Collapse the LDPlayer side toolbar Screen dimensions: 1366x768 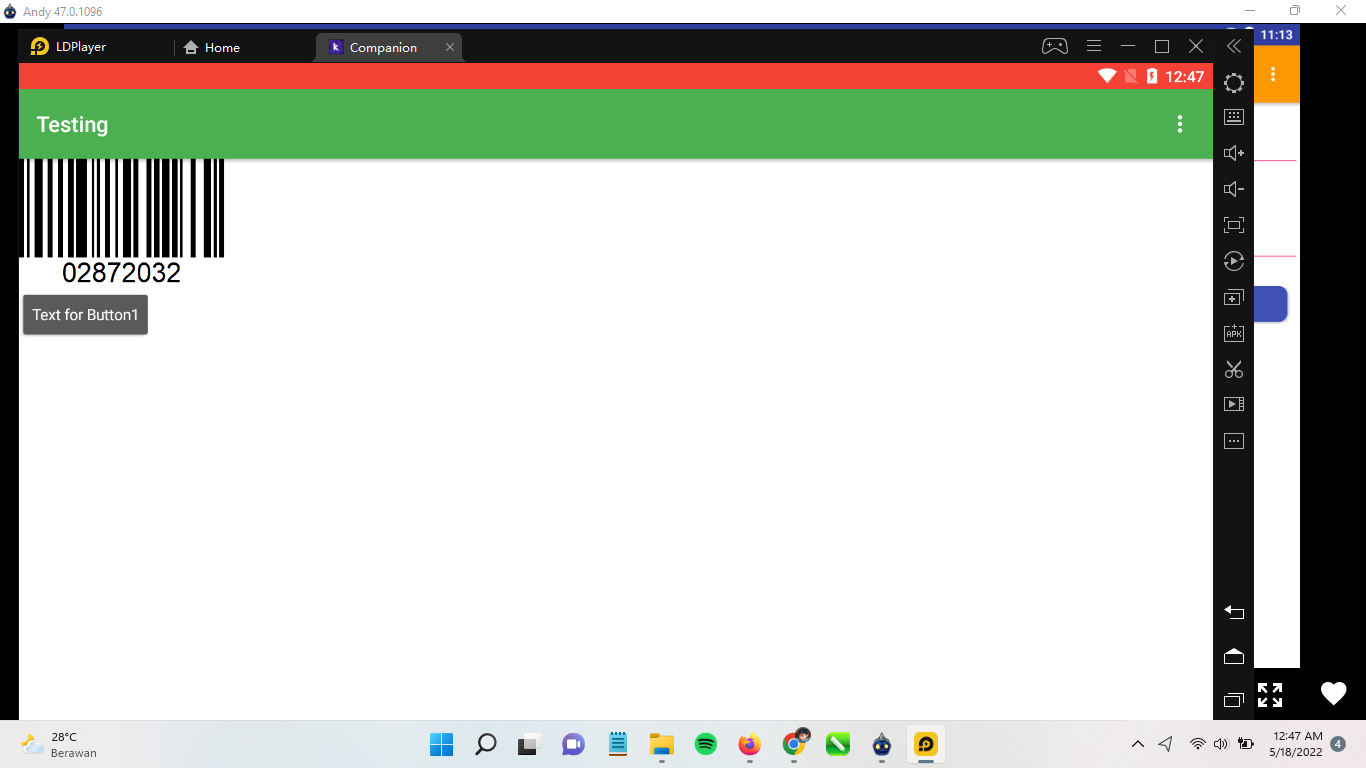(x=1234, y=46)
